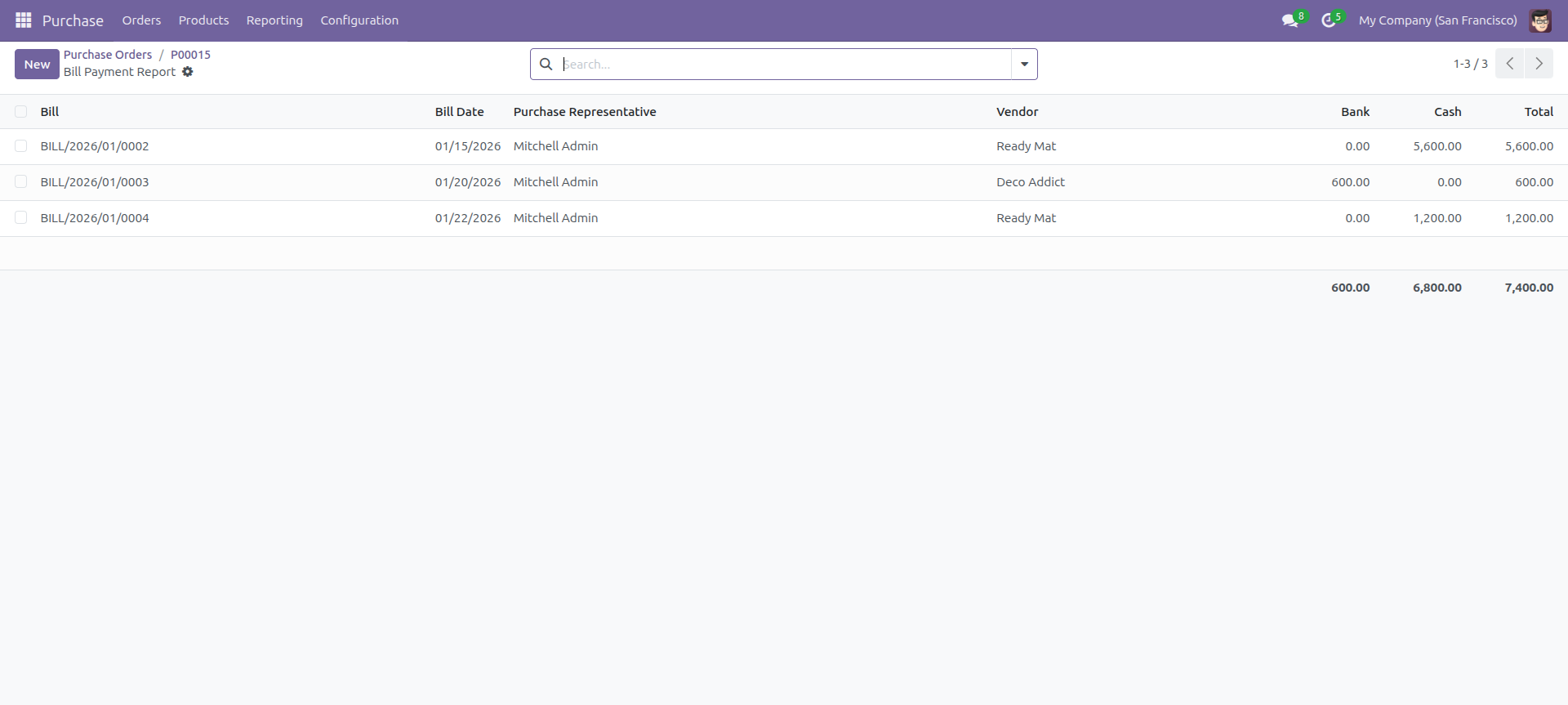Image resolution: width=1568 pixels, height=705 pixels.
Task: Sort by the Bill column header
Action: (50, 112)
